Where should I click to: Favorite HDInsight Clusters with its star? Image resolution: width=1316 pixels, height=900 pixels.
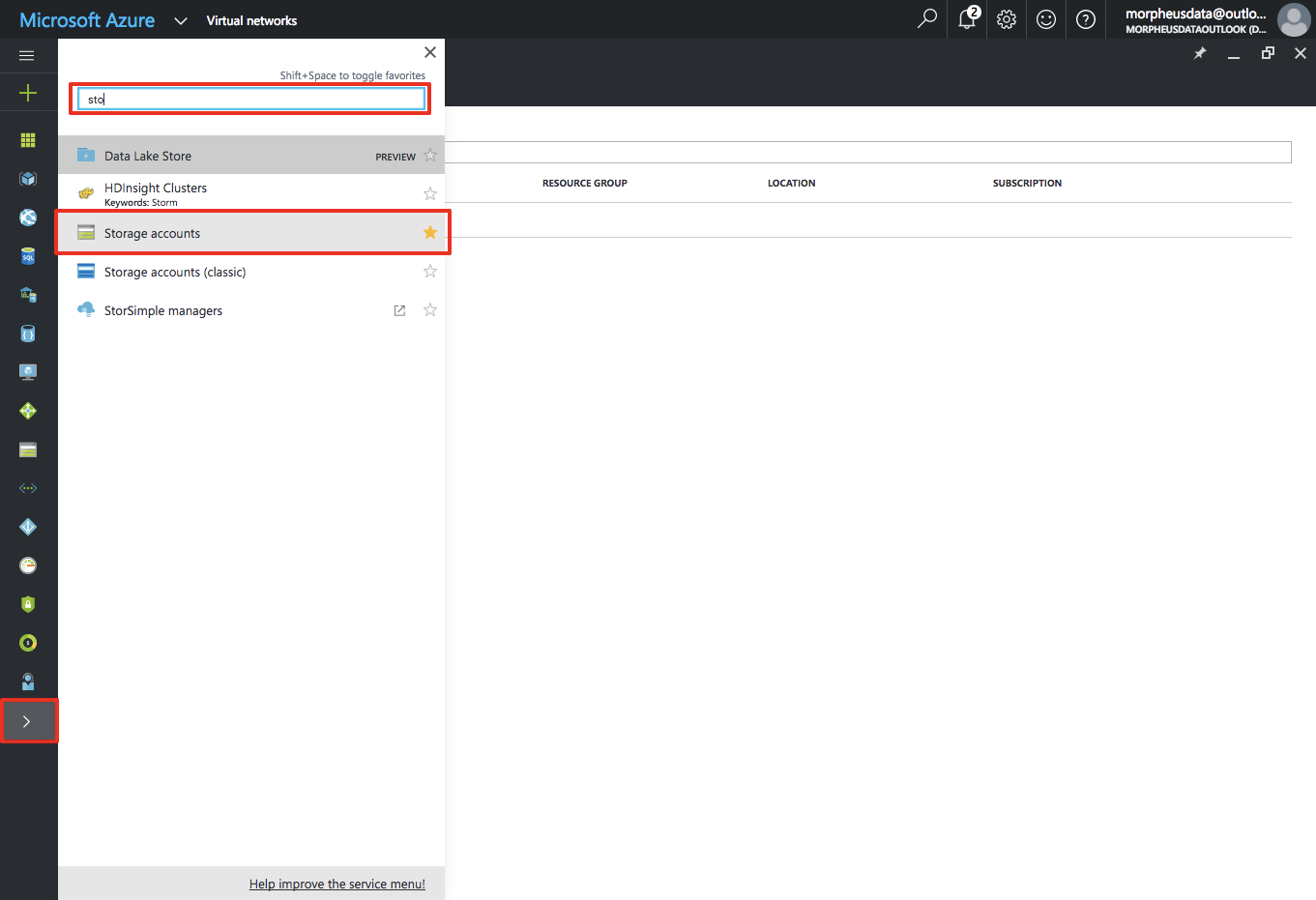(x=430, y=194)
